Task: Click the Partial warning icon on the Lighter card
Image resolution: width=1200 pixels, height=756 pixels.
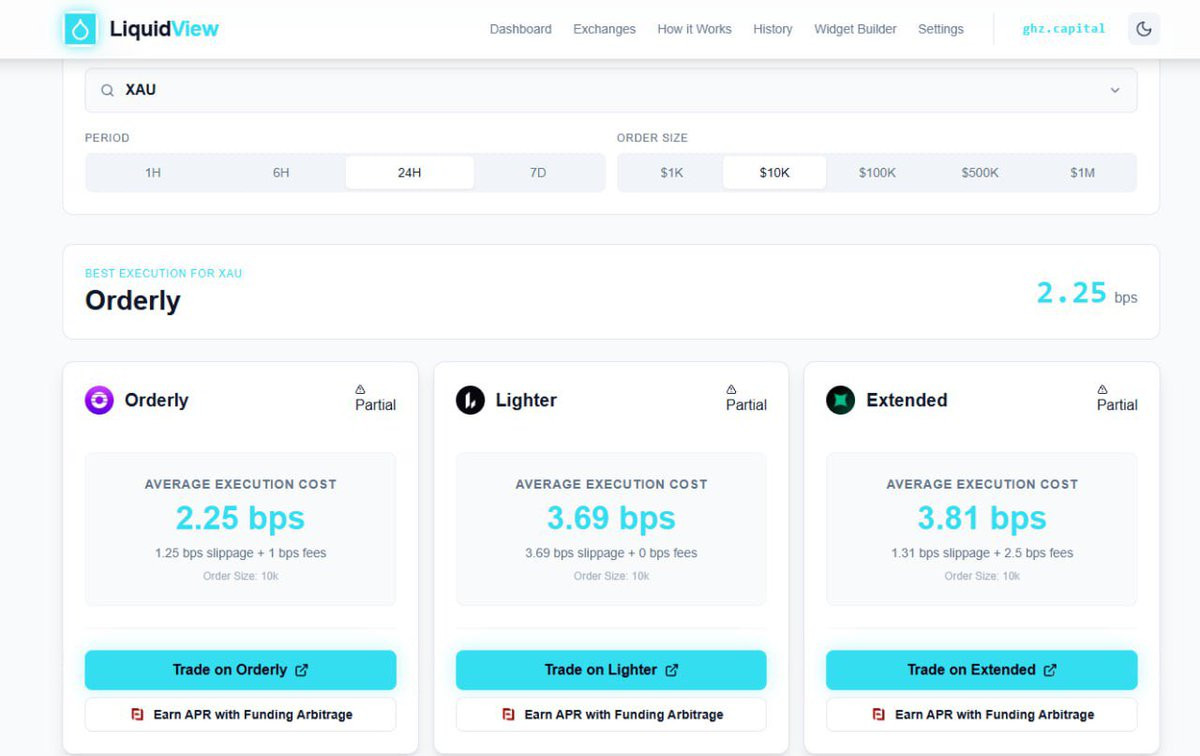Action: point(731,389)
